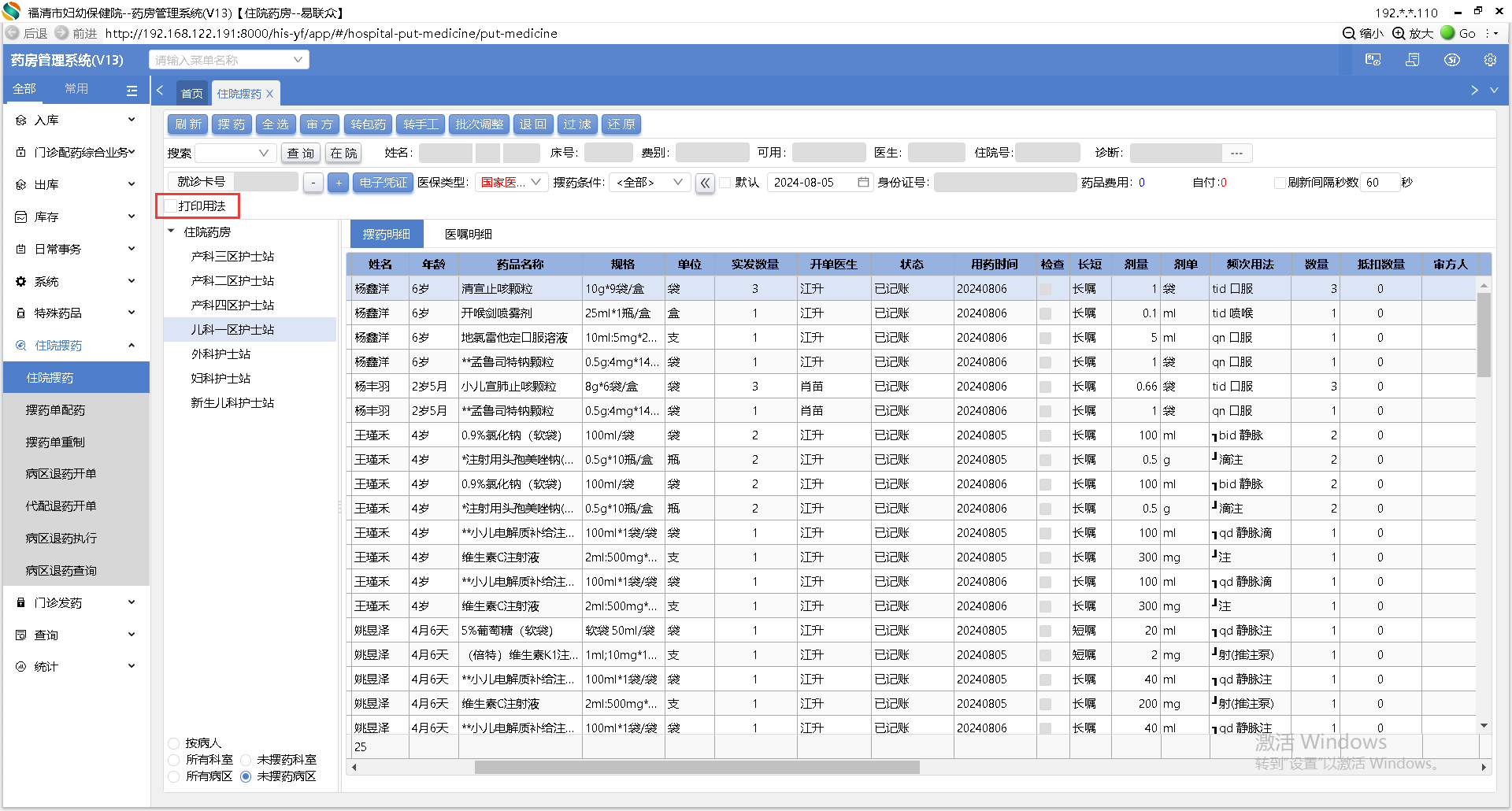Click the 查询 search button
1512x811 pixels.
pyautogui.click(x=300, y=153)
